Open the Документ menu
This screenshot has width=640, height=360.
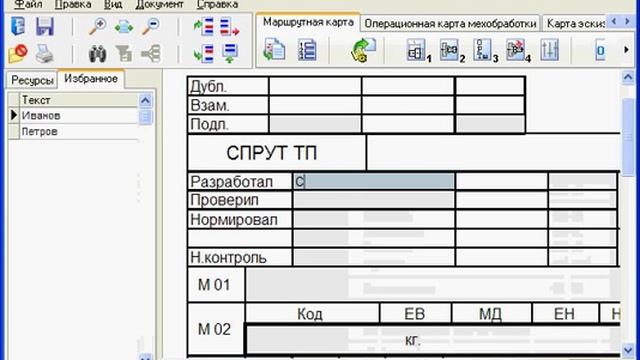point(160,4)
